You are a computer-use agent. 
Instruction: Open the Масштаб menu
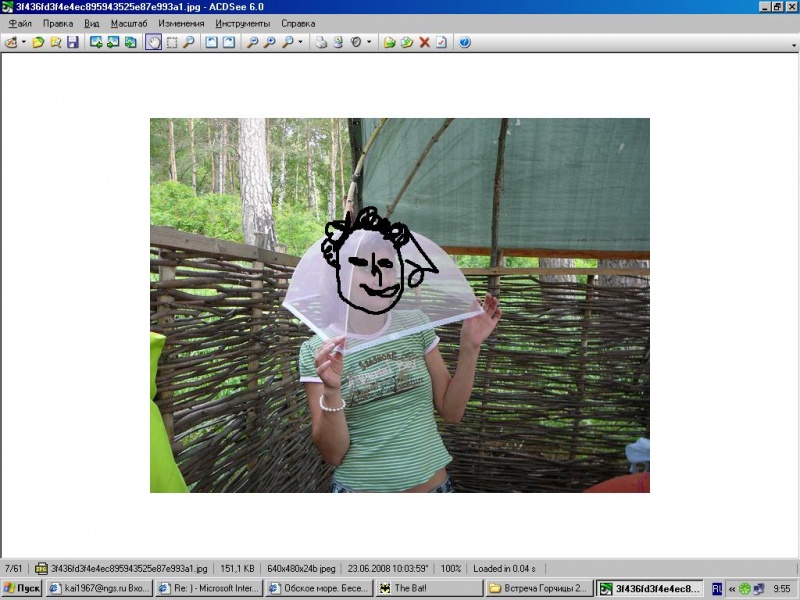(x=127, y=23)
